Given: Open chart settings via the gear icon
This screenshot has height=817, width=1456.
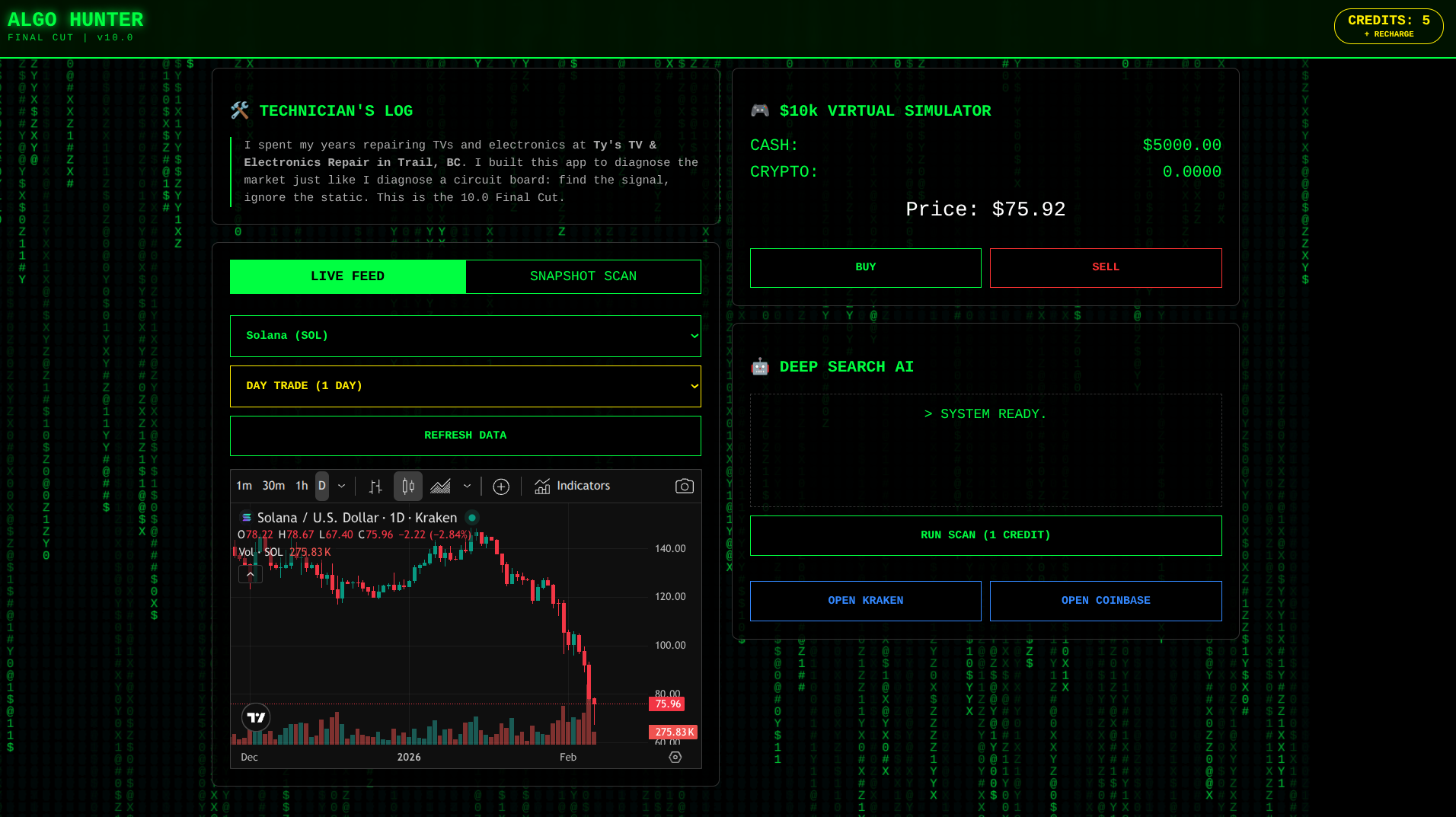Looking at the screenshot, I should [675, 757].
